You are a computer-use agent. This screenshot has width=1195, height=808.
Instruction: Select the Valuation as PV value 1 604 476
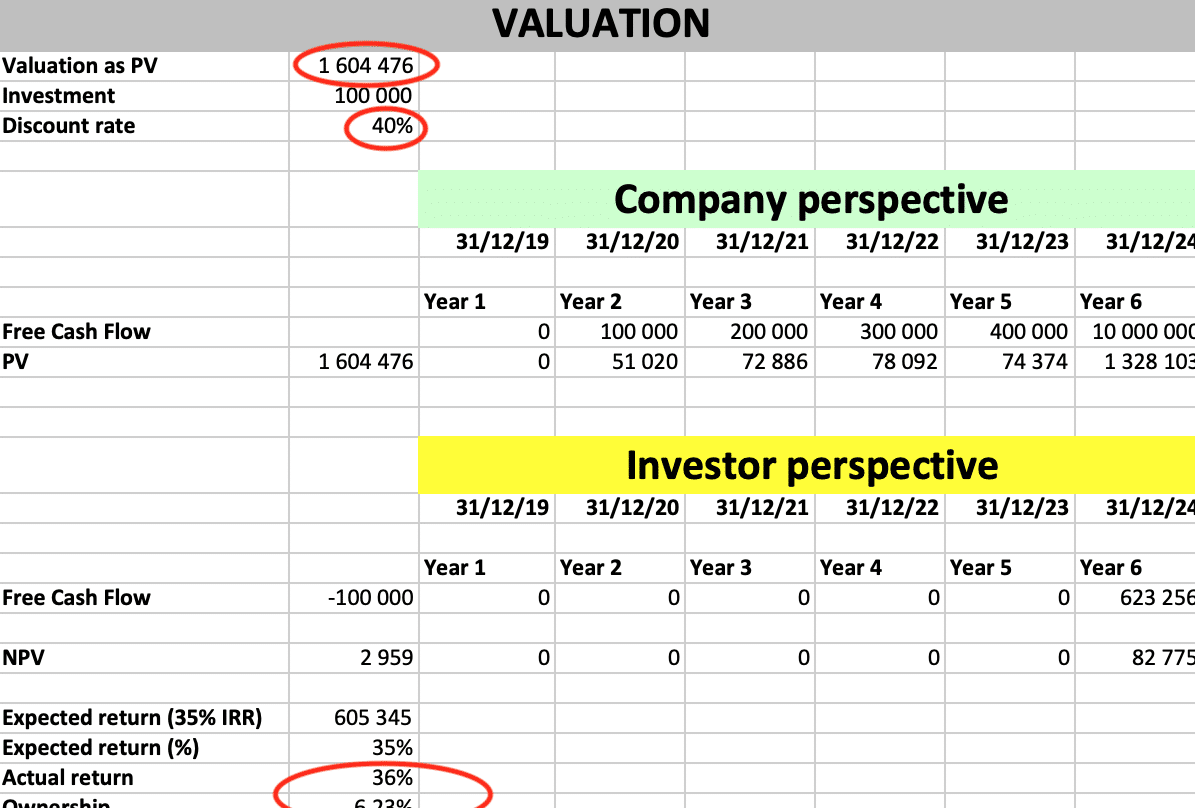[354, 66]
